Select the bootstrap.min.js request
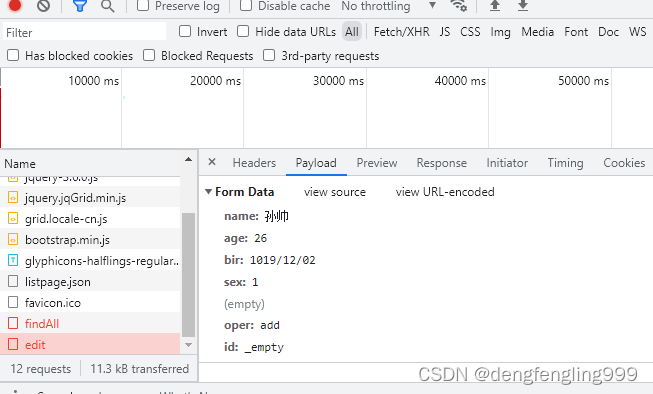 click(x=90, y=239)
